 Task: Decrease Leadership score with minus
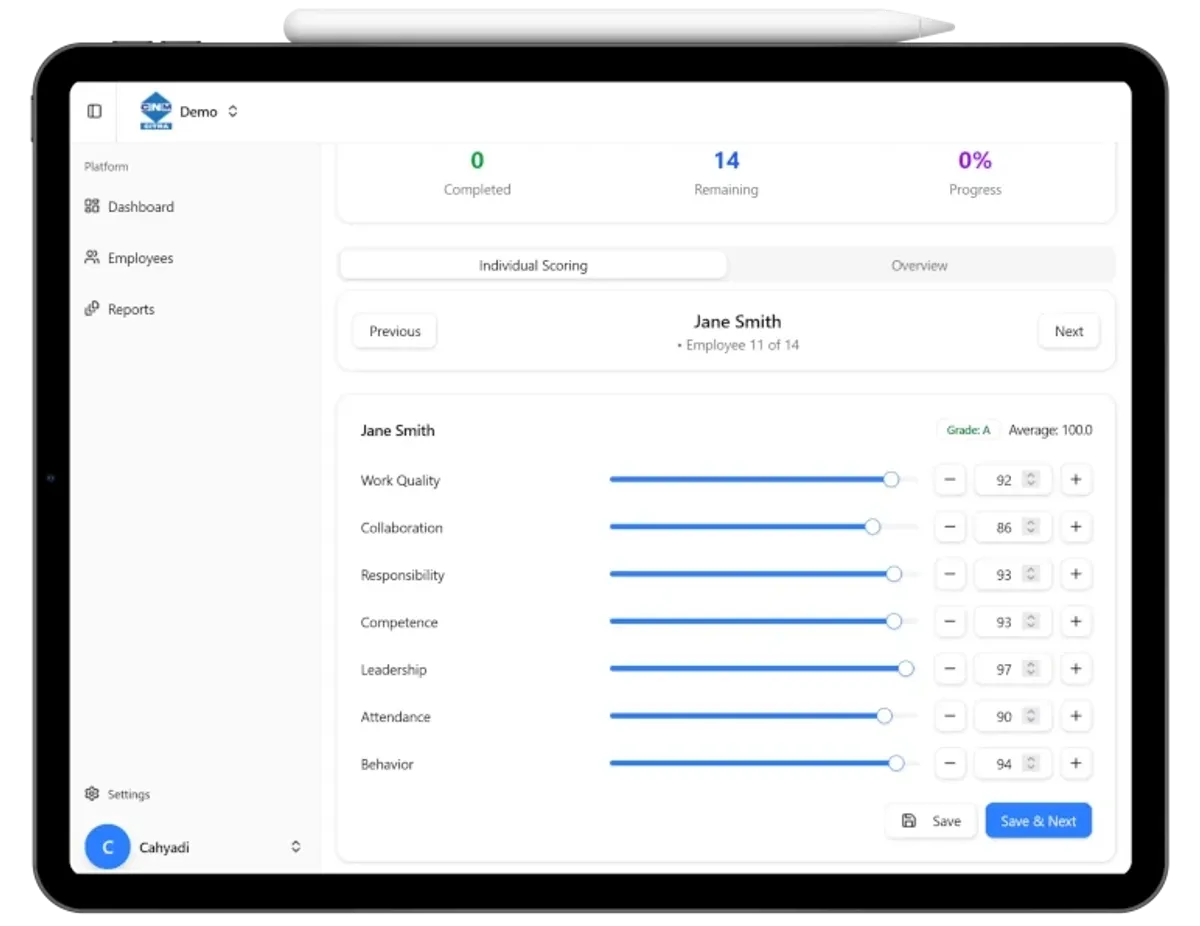(x=950, y=669)
